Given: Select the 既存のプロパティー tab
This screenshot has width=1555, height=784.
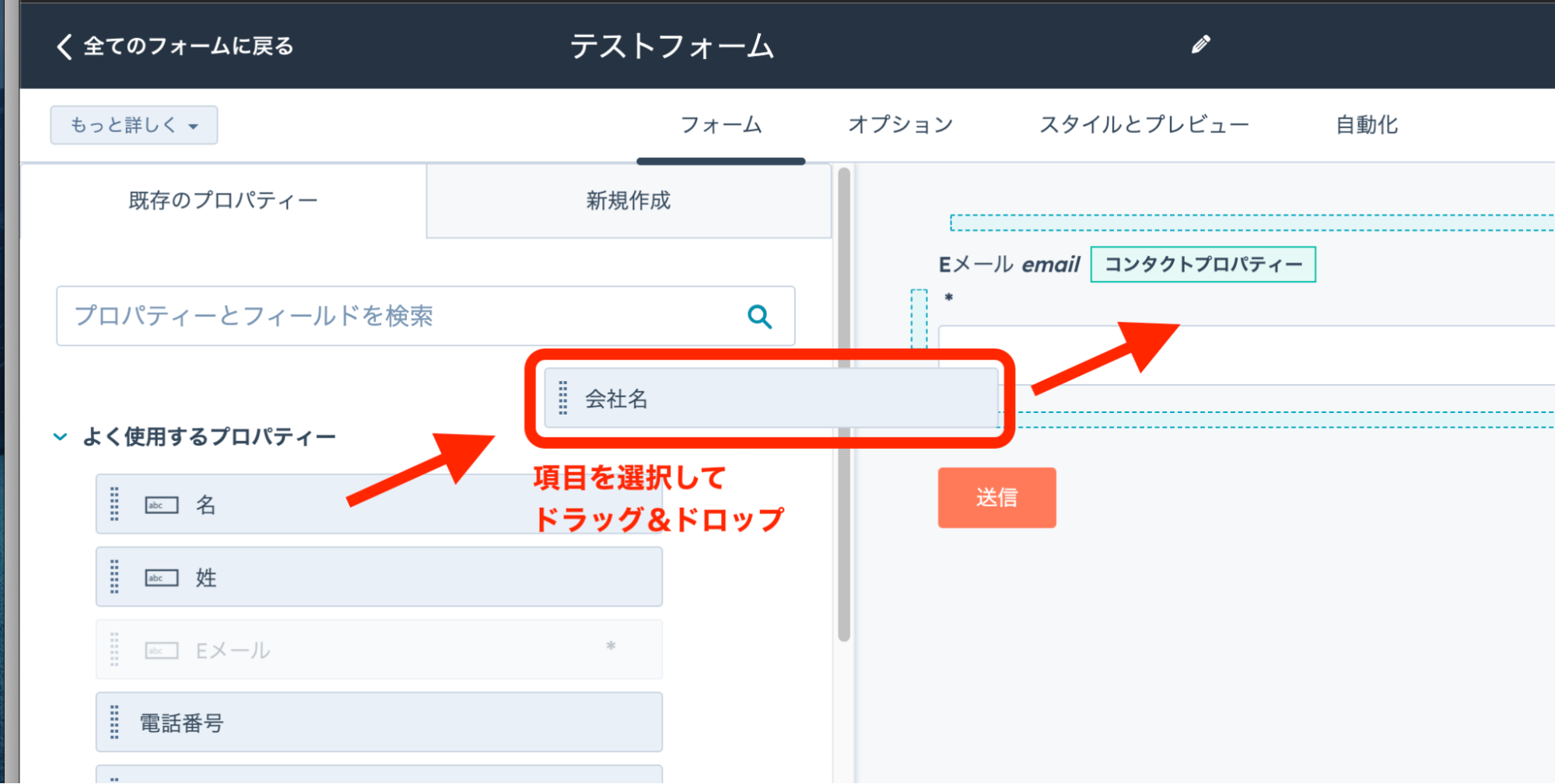Looking at the screenshot, I should point(223,201).
